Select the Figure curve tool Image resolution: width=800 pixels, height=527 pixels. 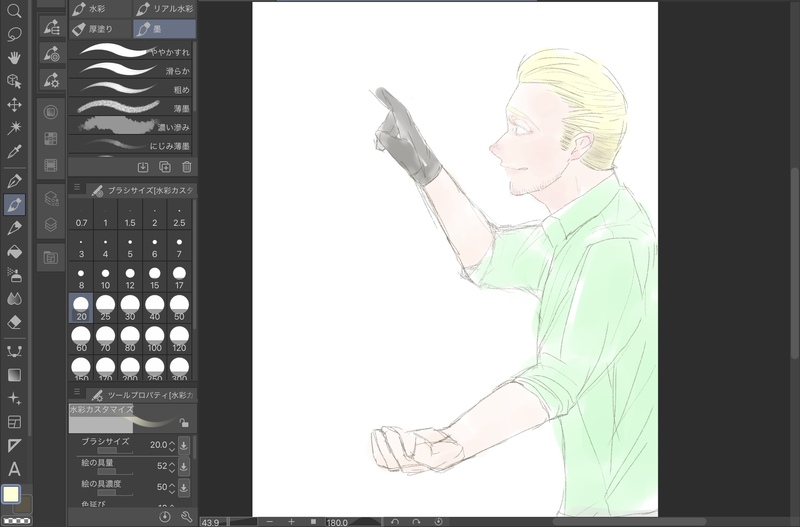click(x=14, y=352)
